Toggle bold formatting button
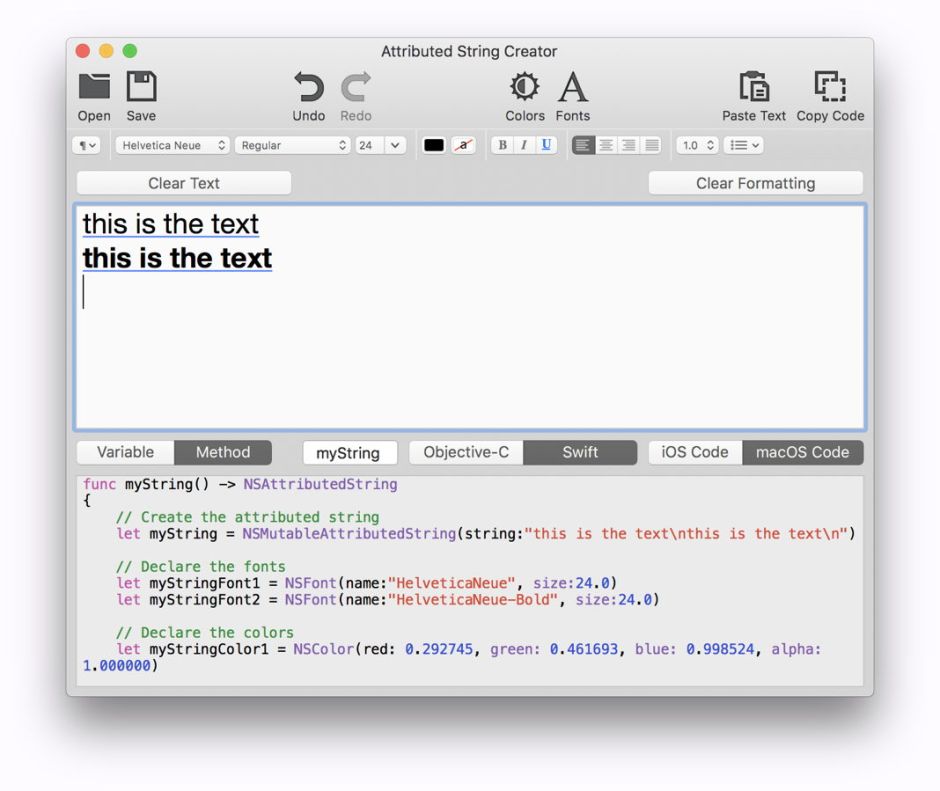This screenshot has width=940, height=791. [502, 145]
